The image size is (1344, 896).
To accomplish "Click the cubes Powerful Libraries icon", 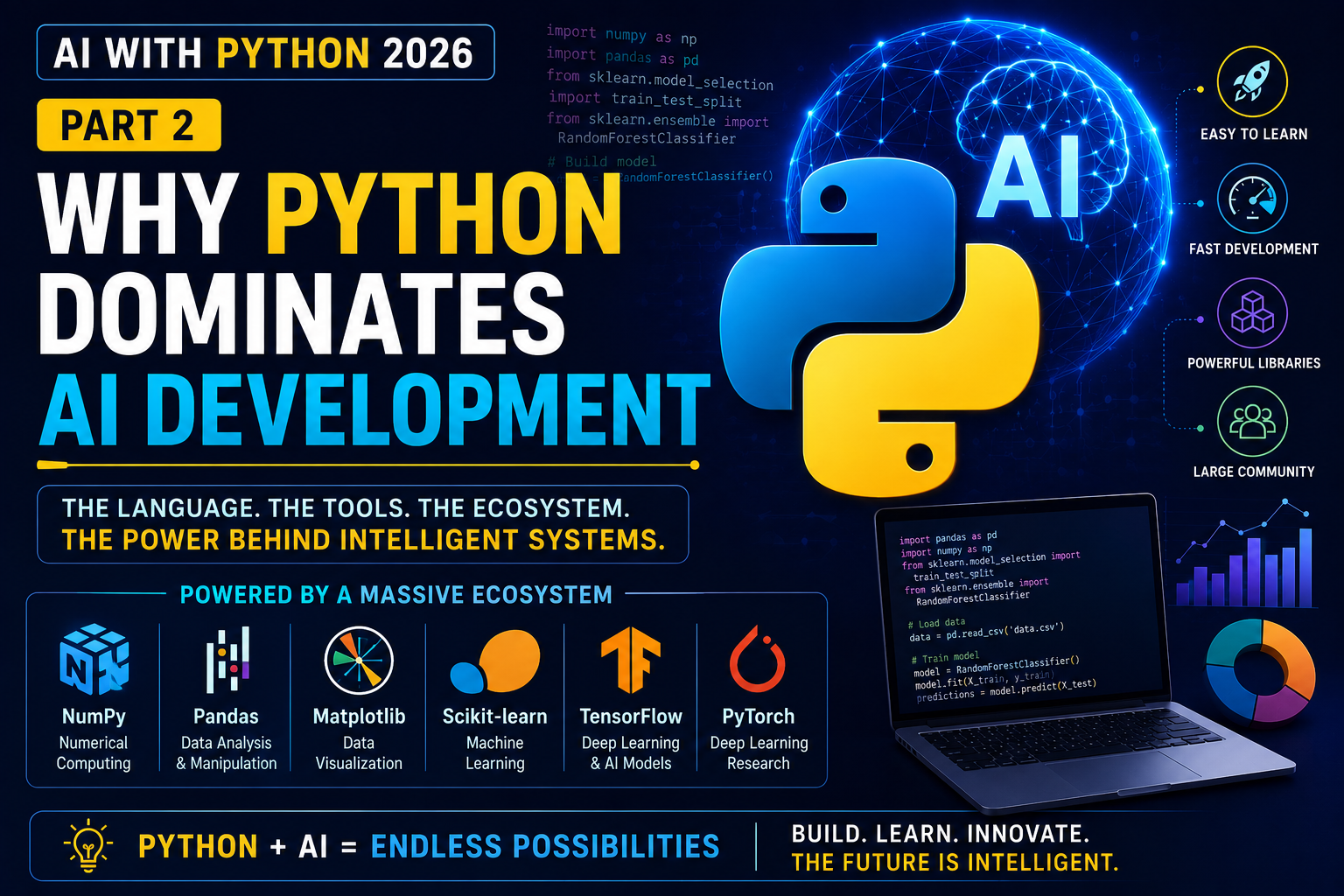I will point(1252,312).
